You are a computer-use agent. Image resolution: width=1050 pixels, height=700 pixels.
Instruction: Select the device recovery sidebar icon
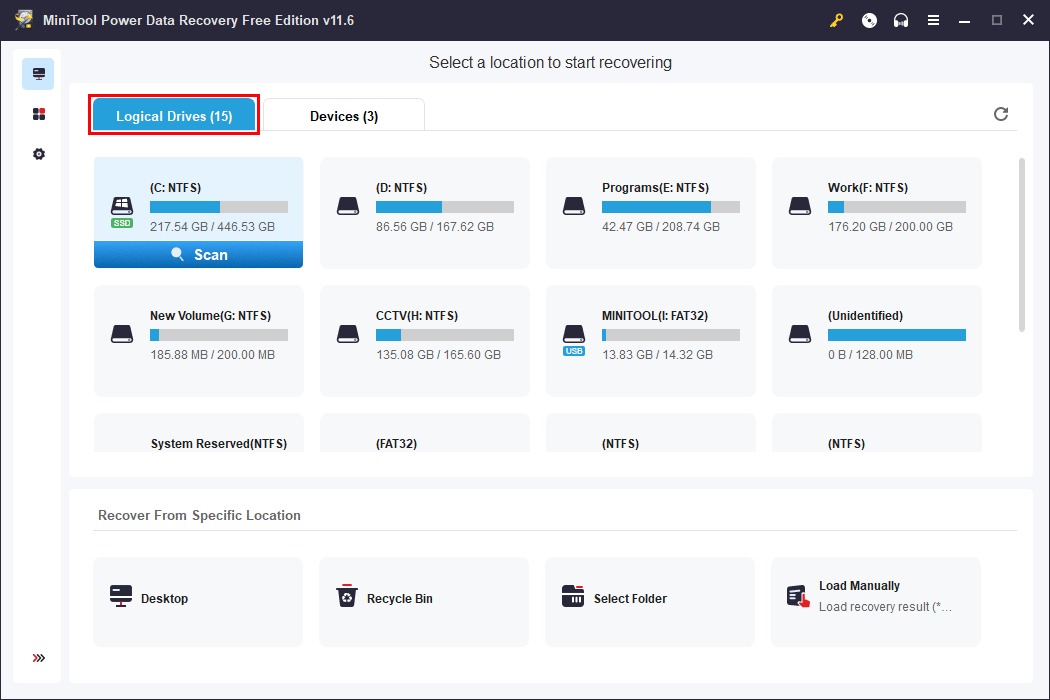pyautogui.click(x=38, y=73)
